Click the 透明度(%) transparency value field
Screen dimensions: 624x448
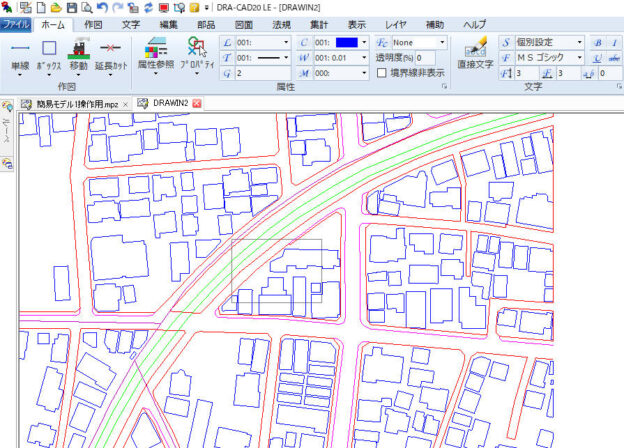[x=425, y=58]
